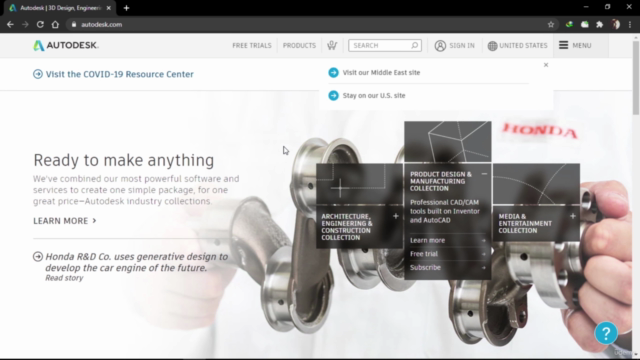Image resolution: width=640 pixels, height=360 pixels.
Task: Click the site lock icon in address bar
Action: 74,24
